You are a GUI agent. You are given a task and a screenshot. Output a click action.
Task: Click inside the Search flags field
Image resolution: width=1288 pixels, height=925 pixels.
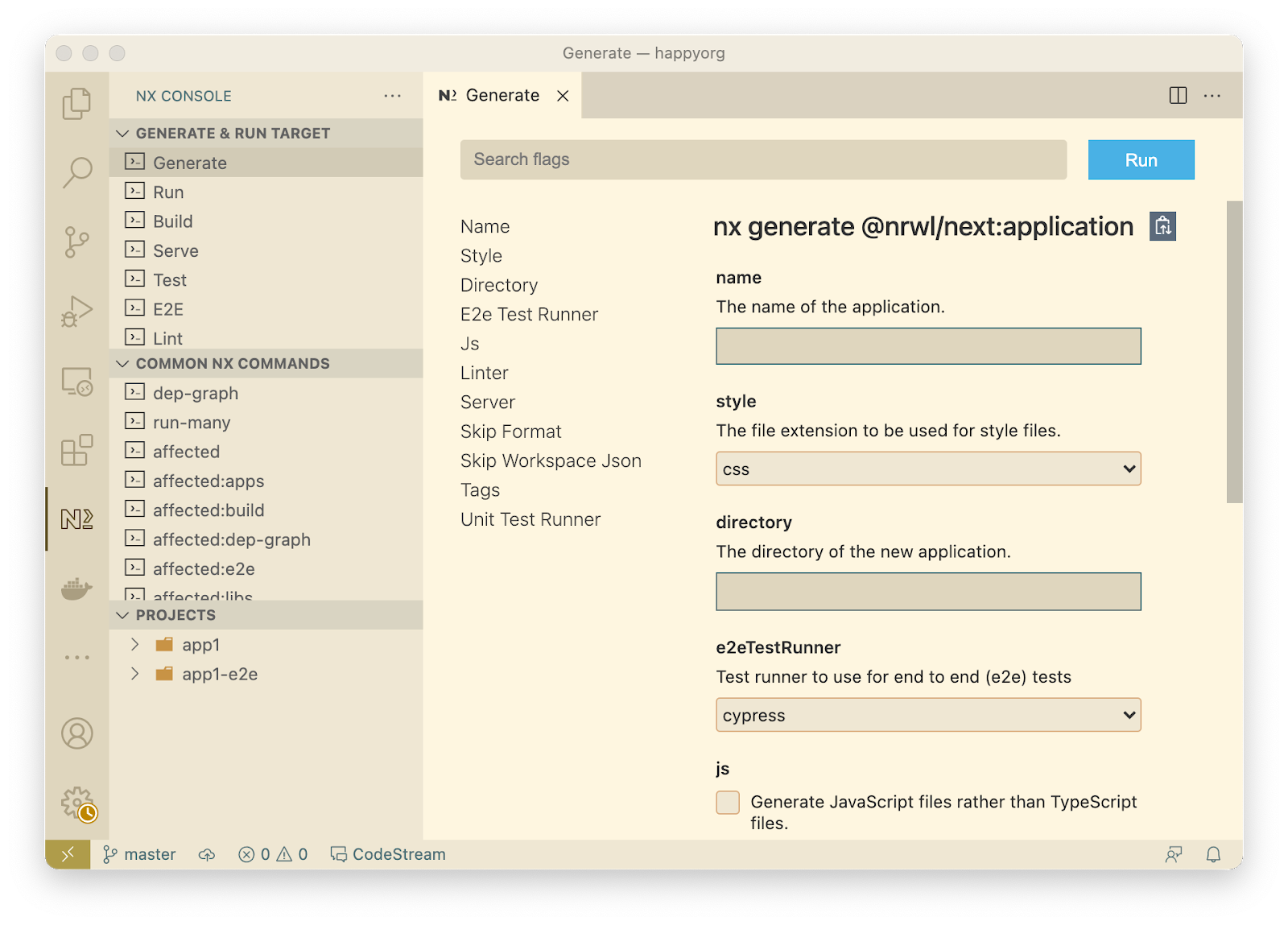[762, 159]
